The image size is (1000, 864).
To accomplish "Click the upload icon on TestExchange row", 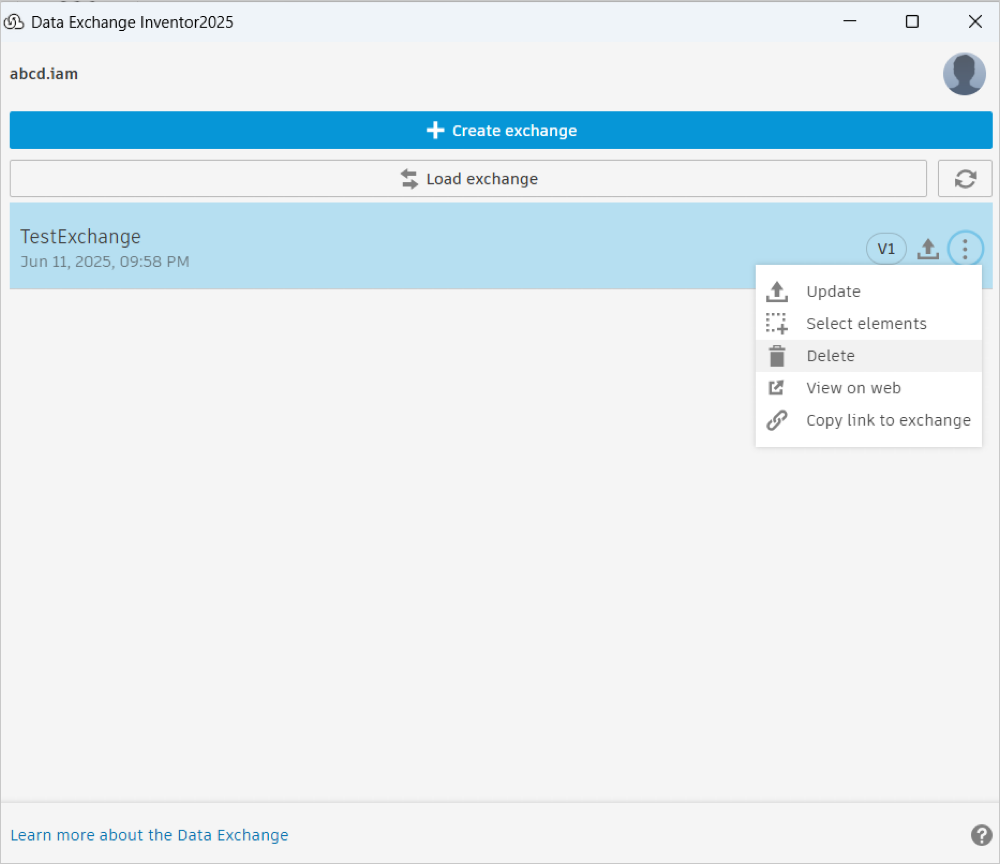I will (x=928, y=249).
